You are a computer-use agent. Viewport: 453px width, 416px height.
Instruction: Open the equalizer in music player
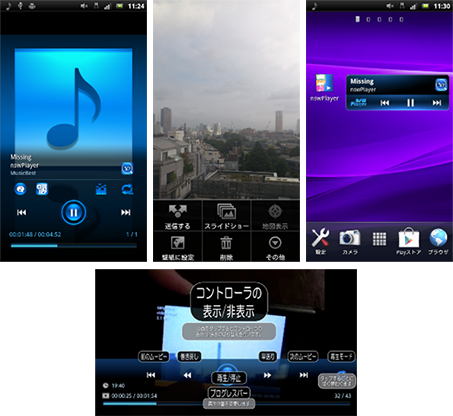click(x=101, y=189)
